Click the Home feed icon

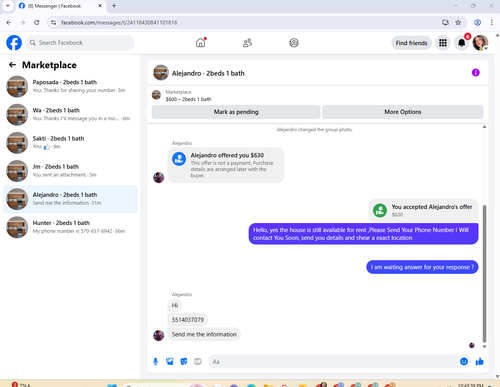[200, 43]
